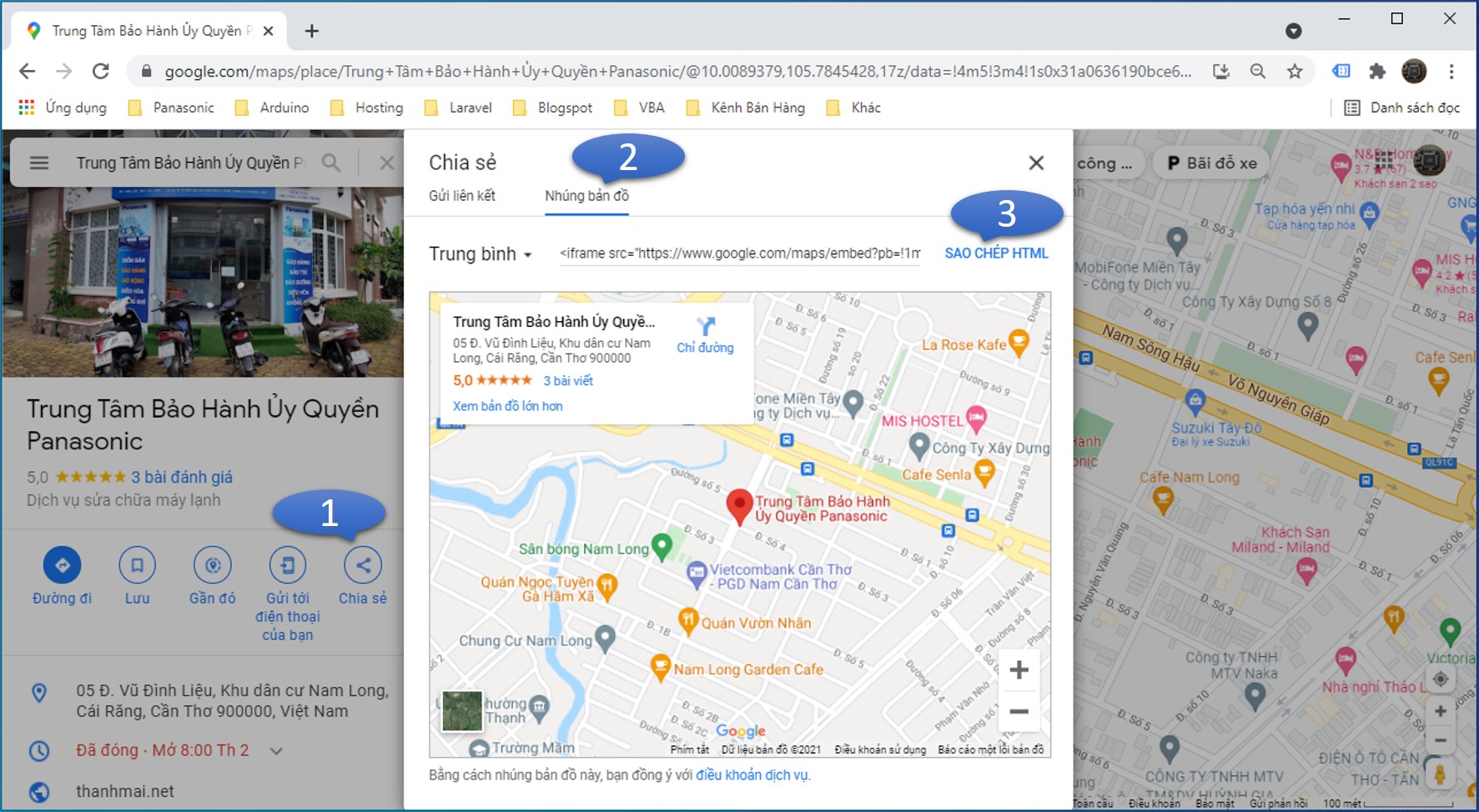Viewport: 1479px width, 812px height.
Task: Click the Cafe Nam Long map marker
Action: pyautogui.click(x=1163, y=499)
